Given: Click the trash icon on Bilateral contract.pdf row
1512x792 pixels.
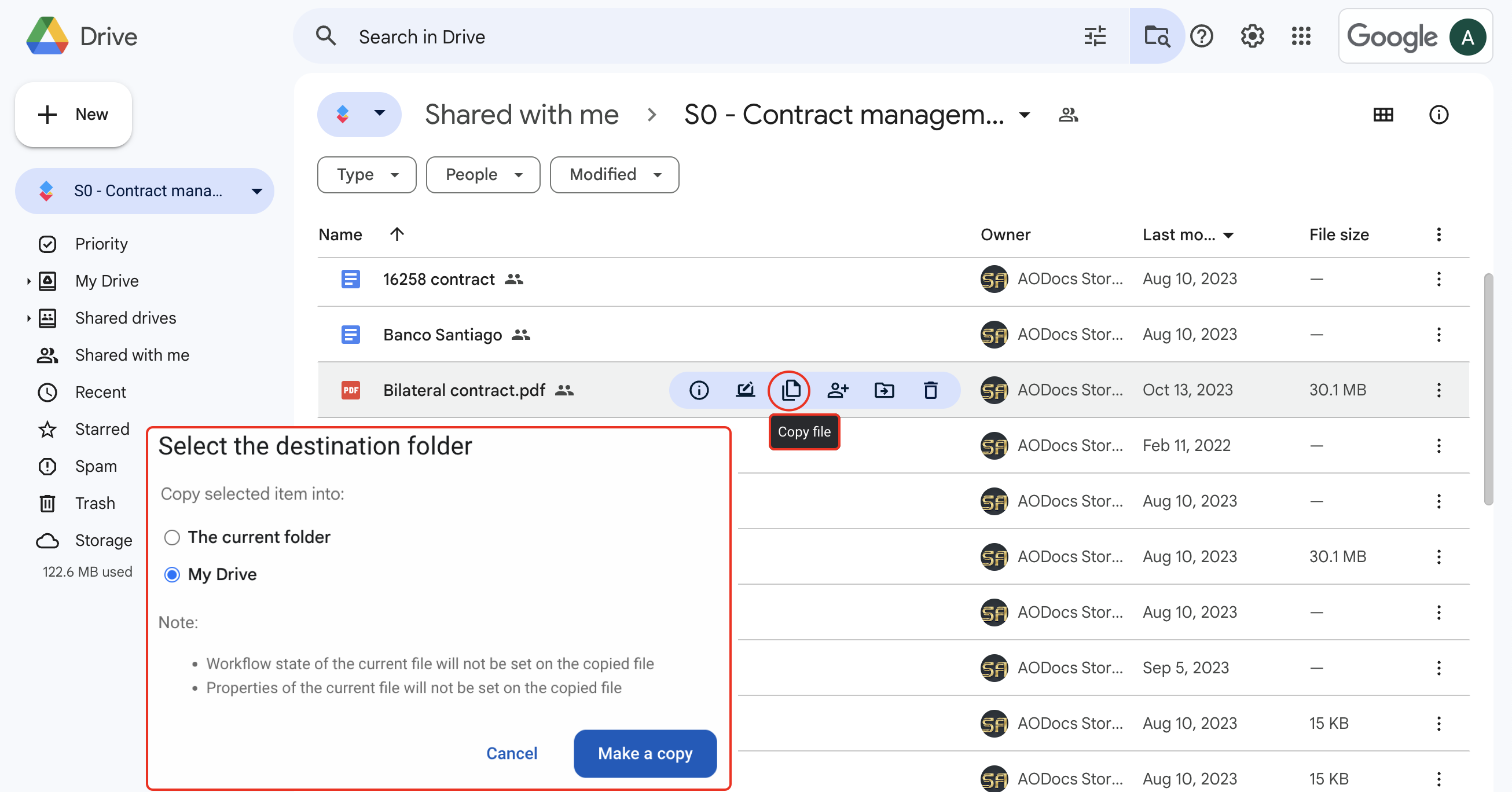Looking at the screenshot, I should (930, 390).
